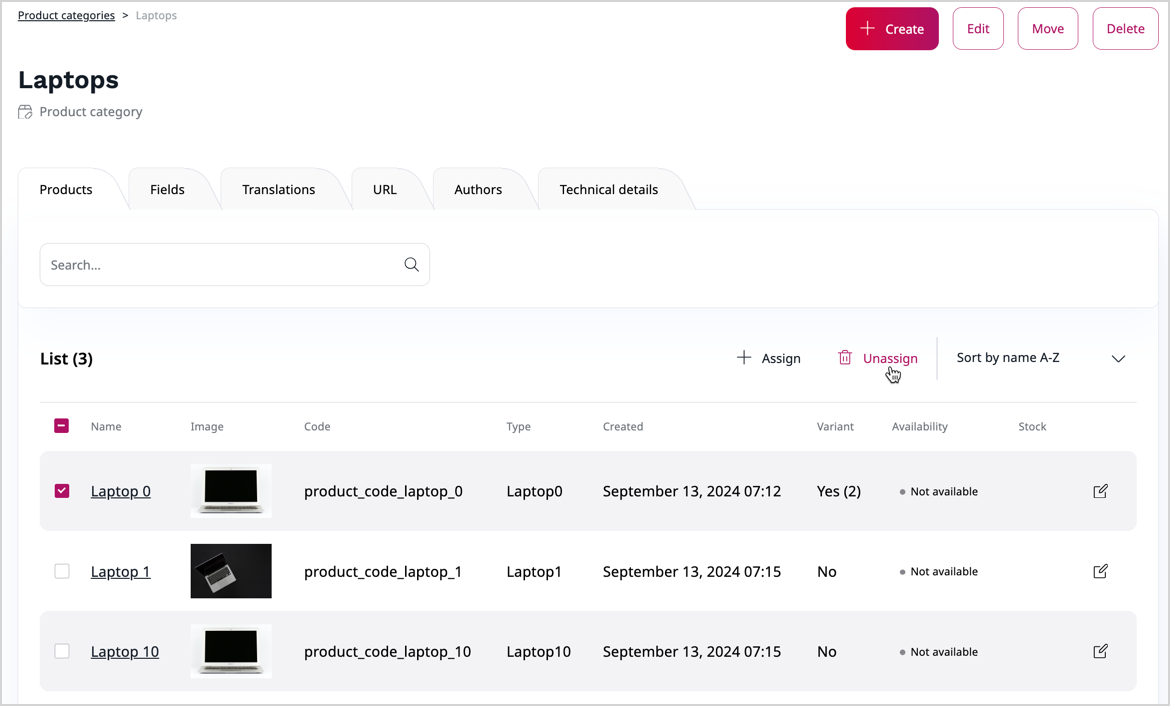The height and width of the screenshot is (706, 1170).
Task: Click the Delete button
Action: [1125, 29]
